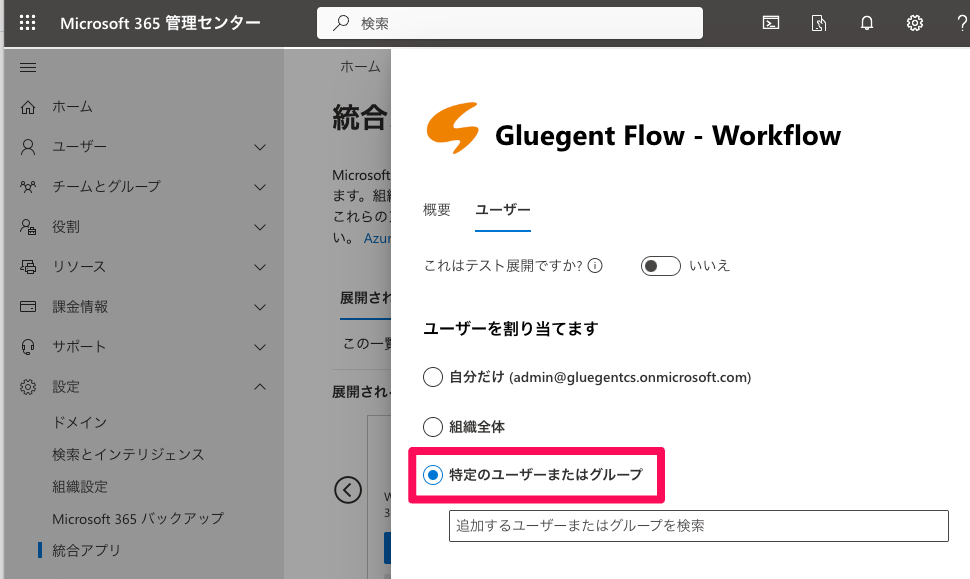
Task: Click the search magnifier icon
Action: click(341, 24)
